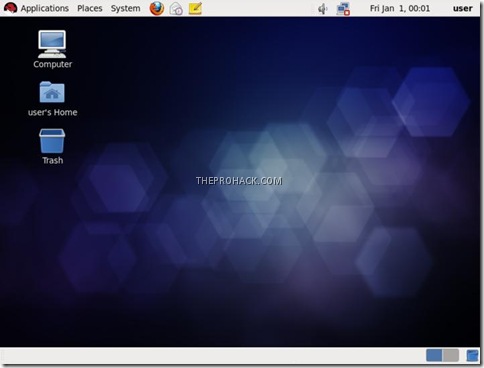
Task: Open the Applications menu
Action: pyautogui.click(x=44, y=8)
